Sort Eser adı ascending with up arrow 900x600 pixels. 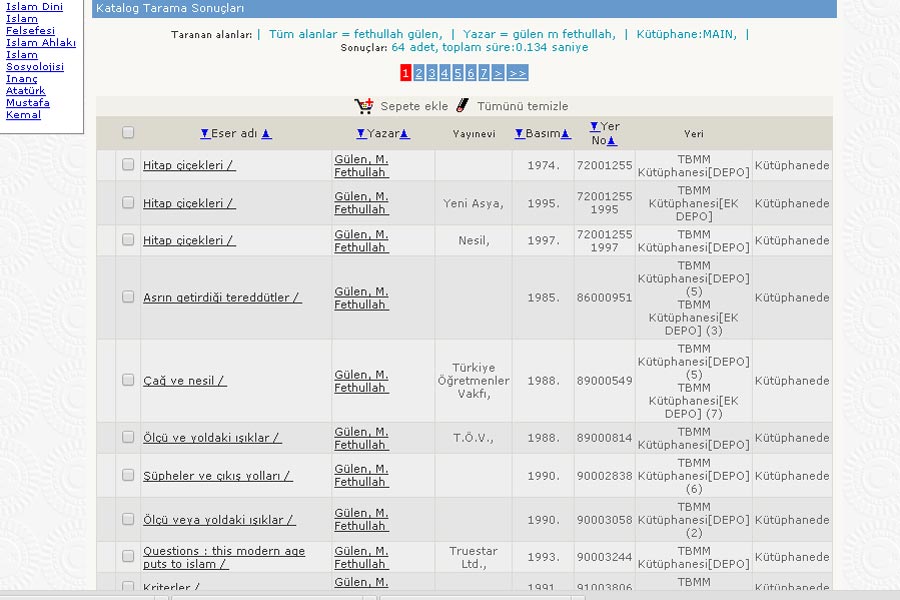click(x=266, y=134)
